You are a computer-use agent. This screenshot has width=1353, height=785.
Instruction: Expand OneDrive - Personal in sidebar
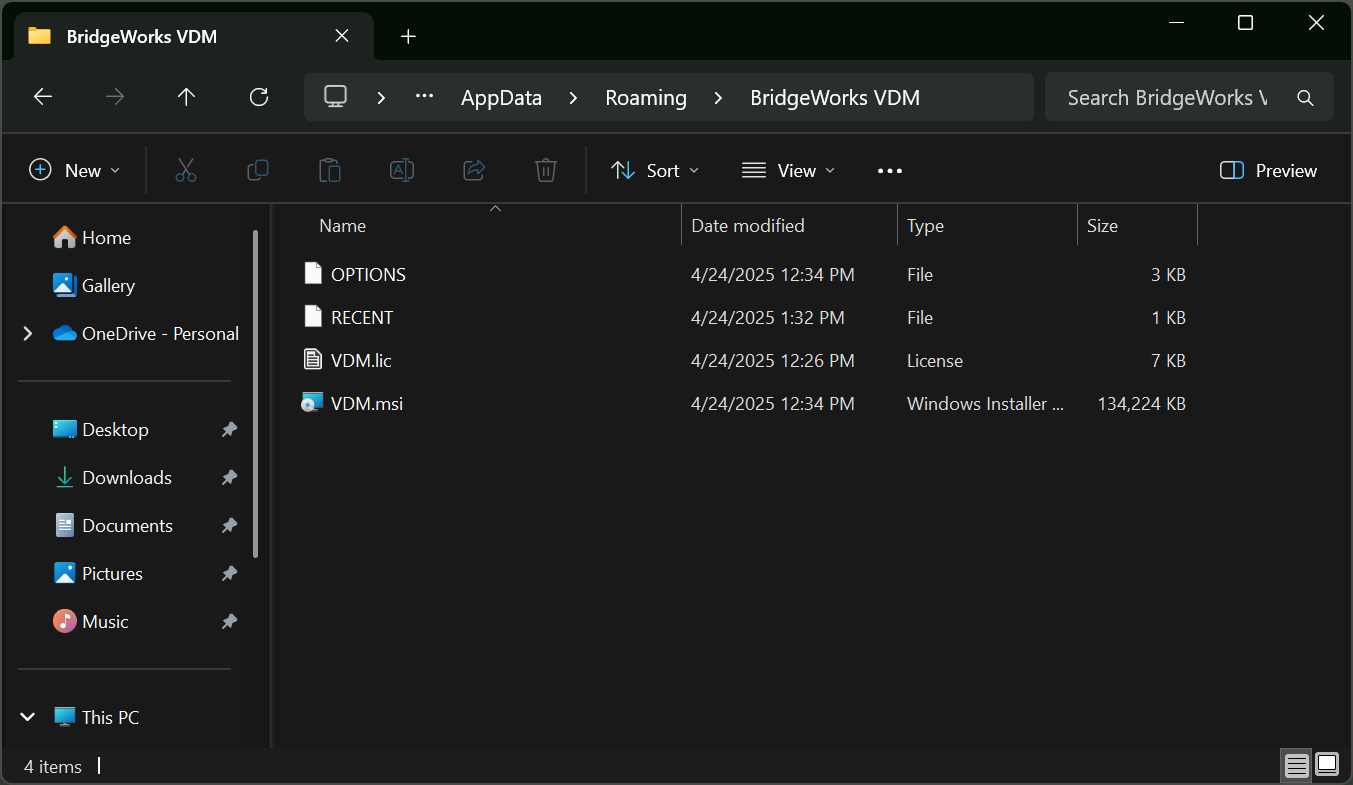(x=27, y=334)
